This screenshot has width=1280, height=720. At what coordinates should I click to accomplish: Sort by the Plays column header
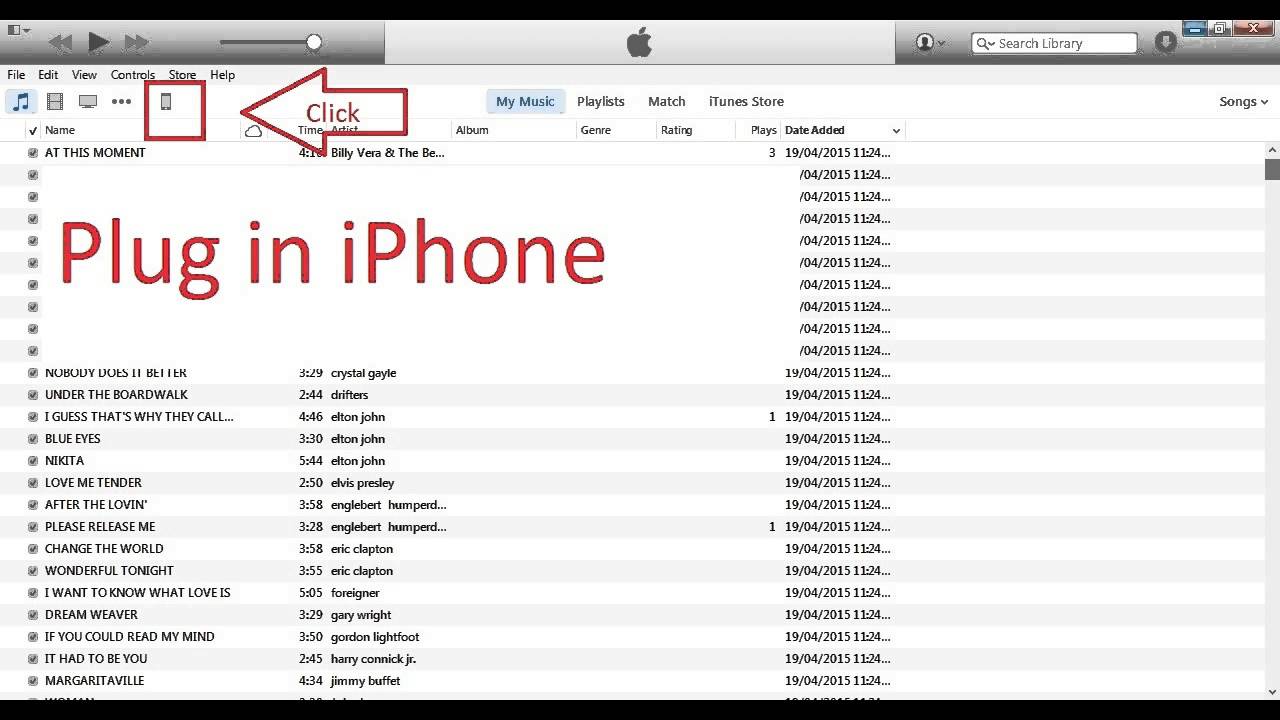[x=763, y=130]
